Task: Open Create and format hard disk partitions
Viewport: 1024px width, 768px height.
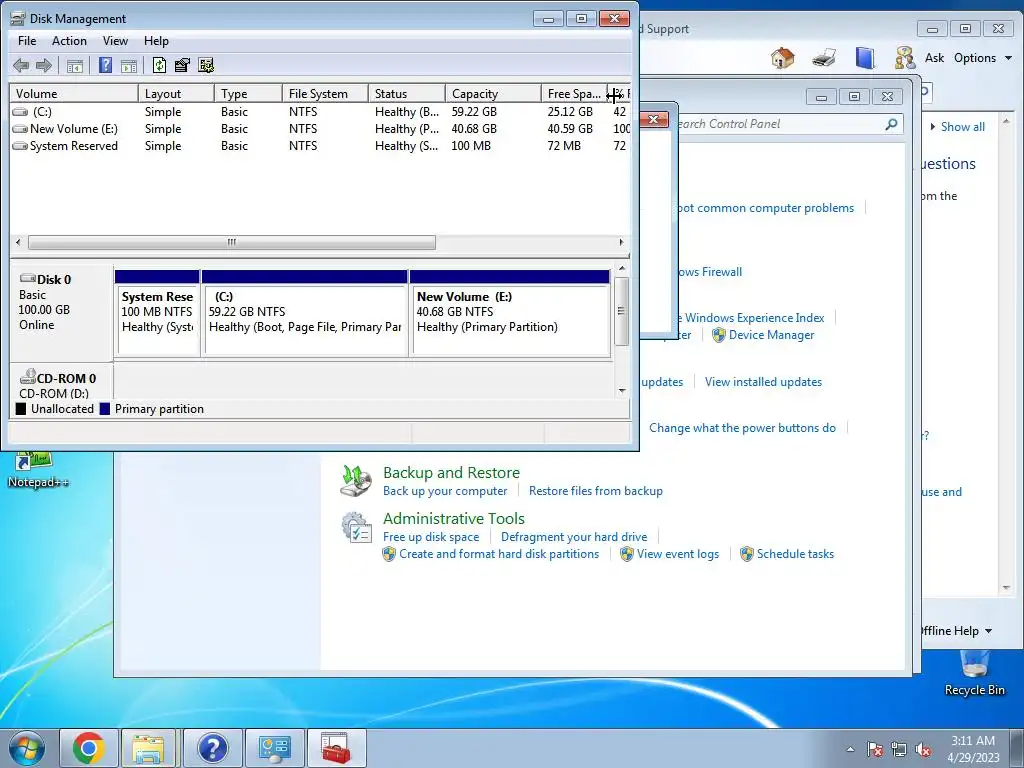Action: click(x=498, y=554)
